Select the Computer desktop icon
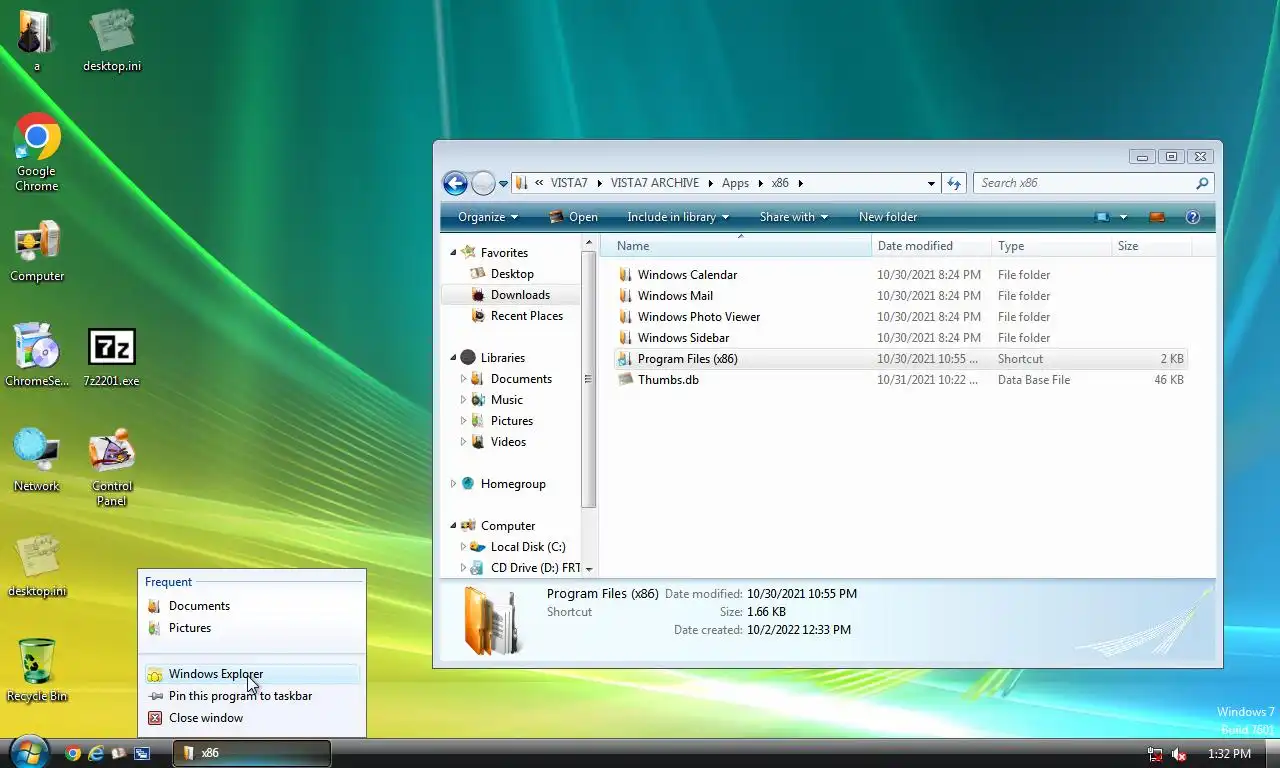This screenshot has height=768, width=1280. pos(37,252)
